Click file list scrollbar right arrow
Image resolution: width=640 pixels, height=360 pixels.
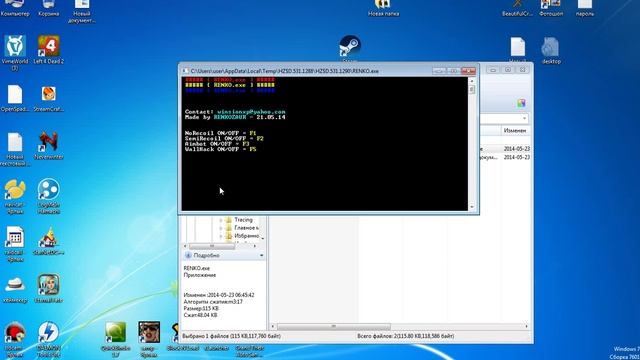pos(527,327)
